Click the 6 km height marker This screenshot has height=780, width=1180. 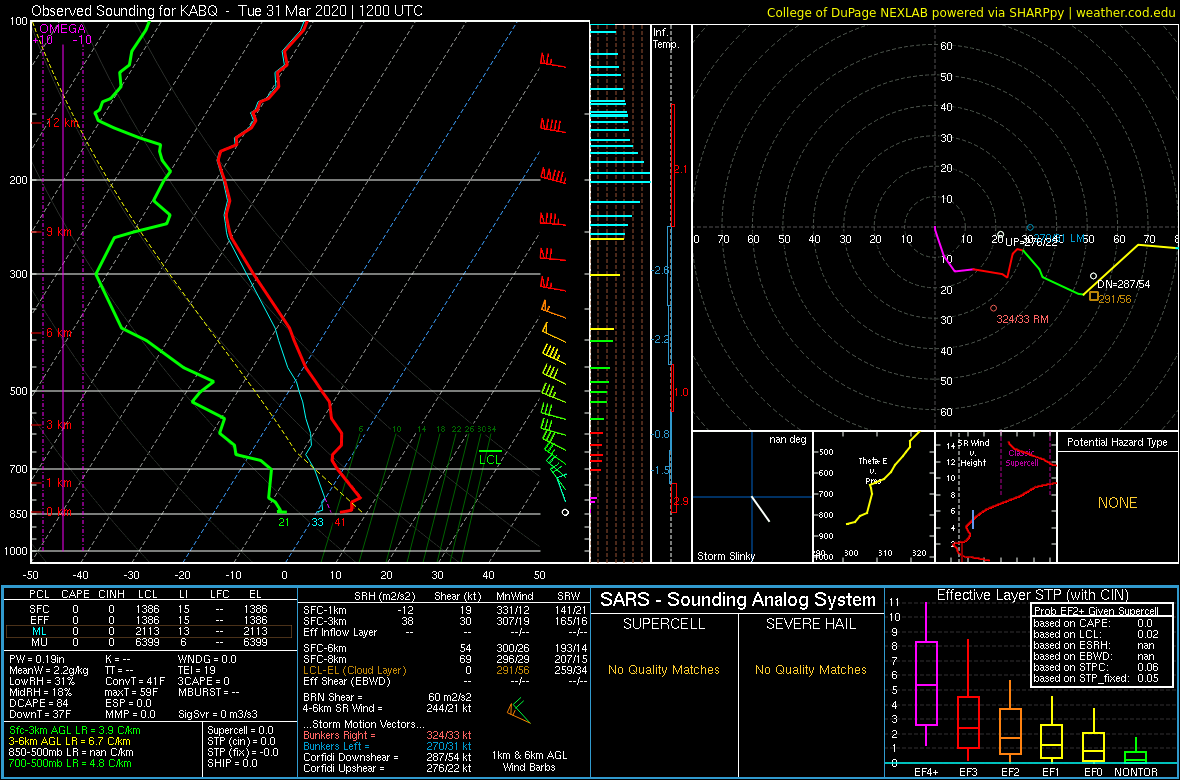coord(59,333)
